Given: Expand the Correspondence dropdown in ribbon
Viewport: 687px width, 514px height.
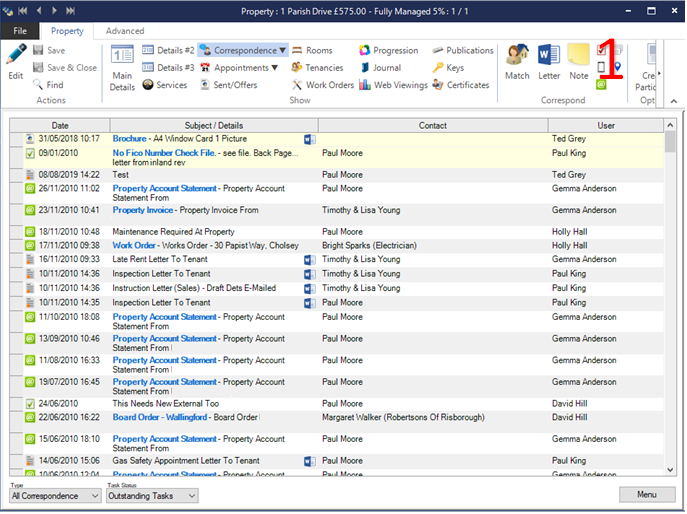Looking at the screenshot, I should (x=283, y=50).
